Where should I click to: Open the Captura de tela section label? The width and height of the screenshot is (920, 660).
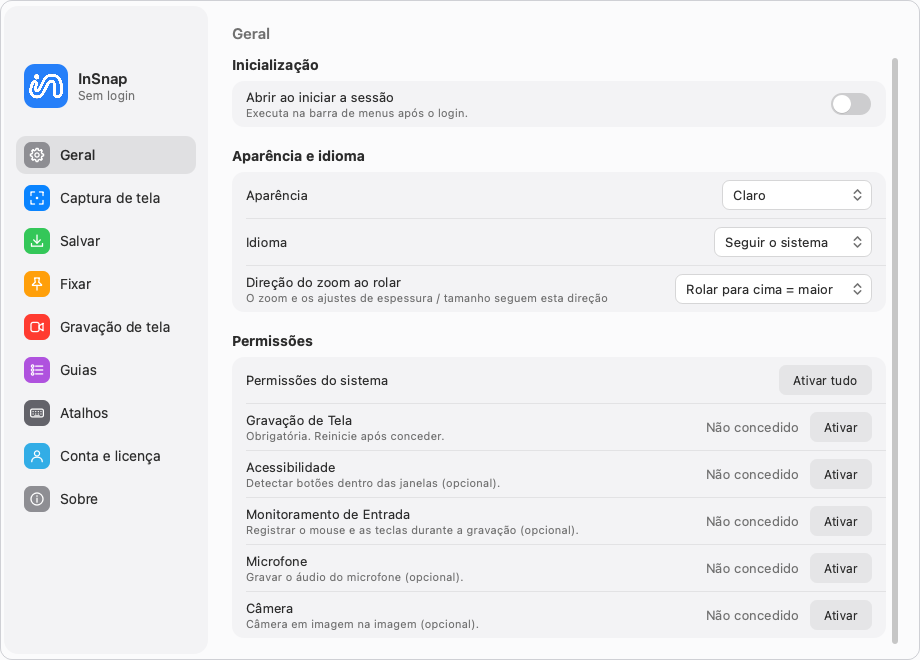coord(110,198)
